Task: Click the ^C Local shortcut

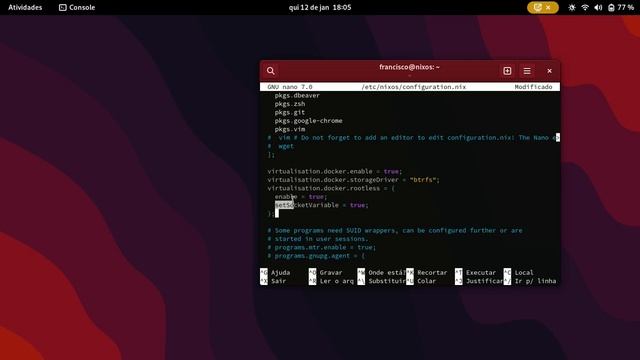Action: [518, 273]
